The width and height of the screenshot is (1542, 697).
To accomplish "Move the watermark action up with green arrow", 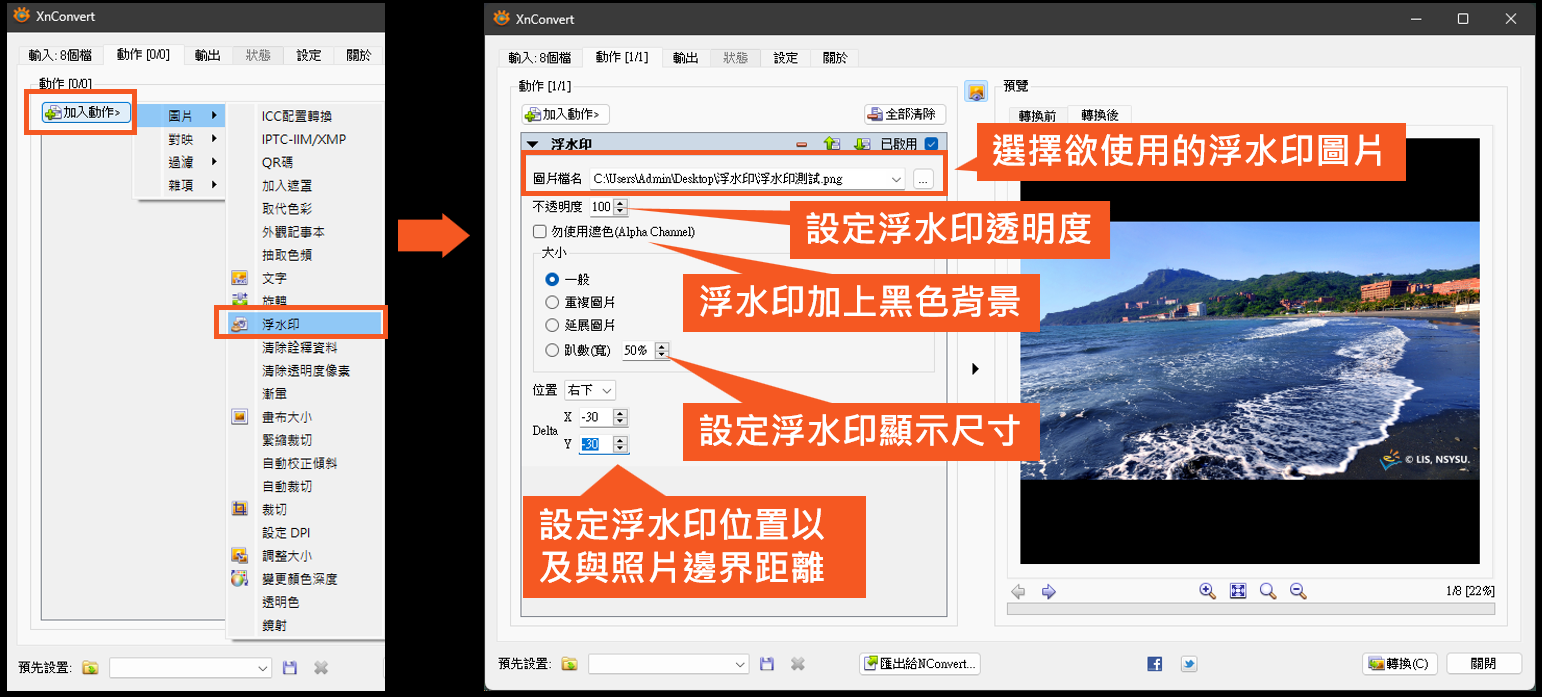I will point(831,143).
